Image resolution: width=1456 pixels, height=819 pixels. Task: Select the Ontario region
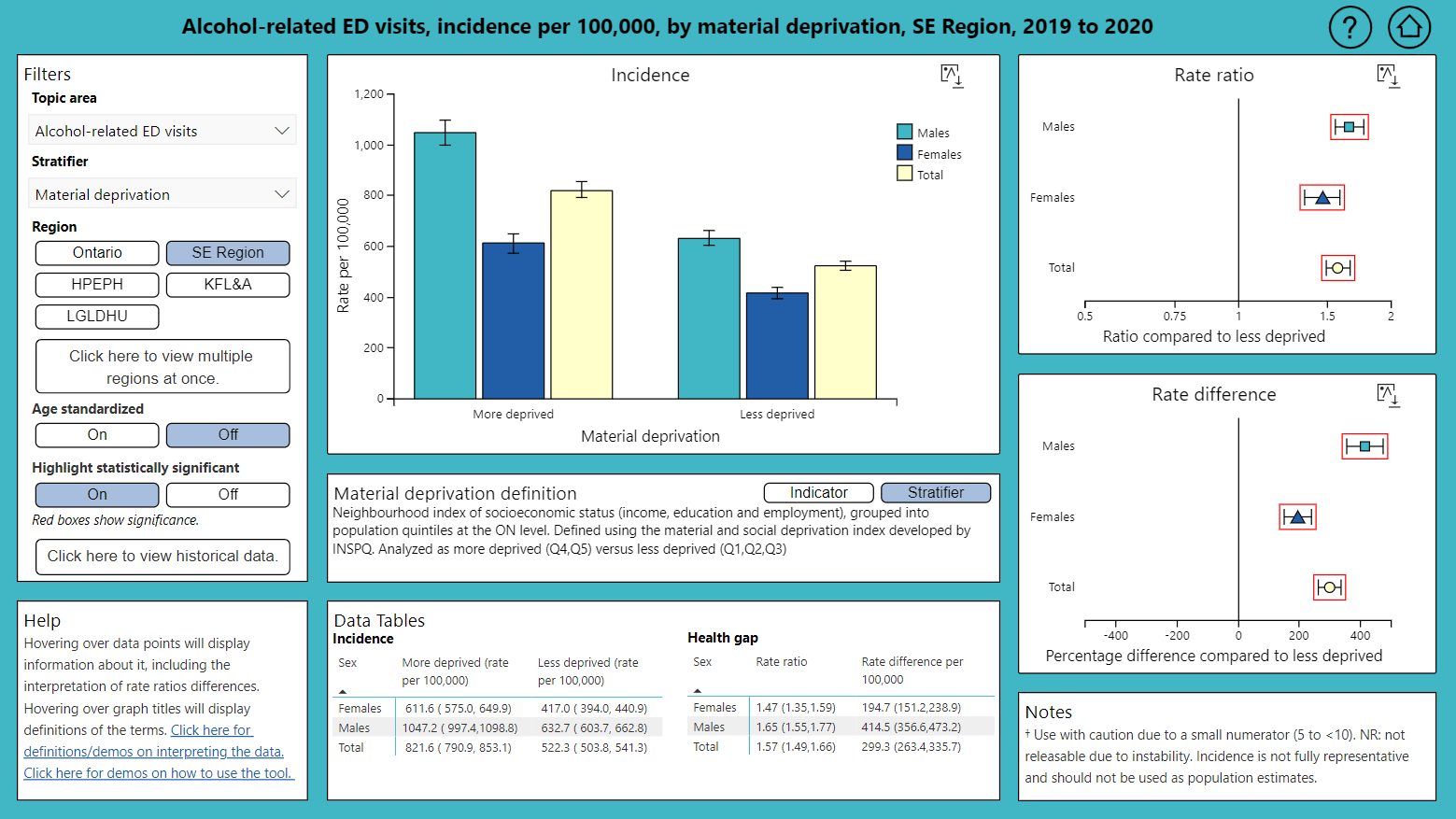97,253
